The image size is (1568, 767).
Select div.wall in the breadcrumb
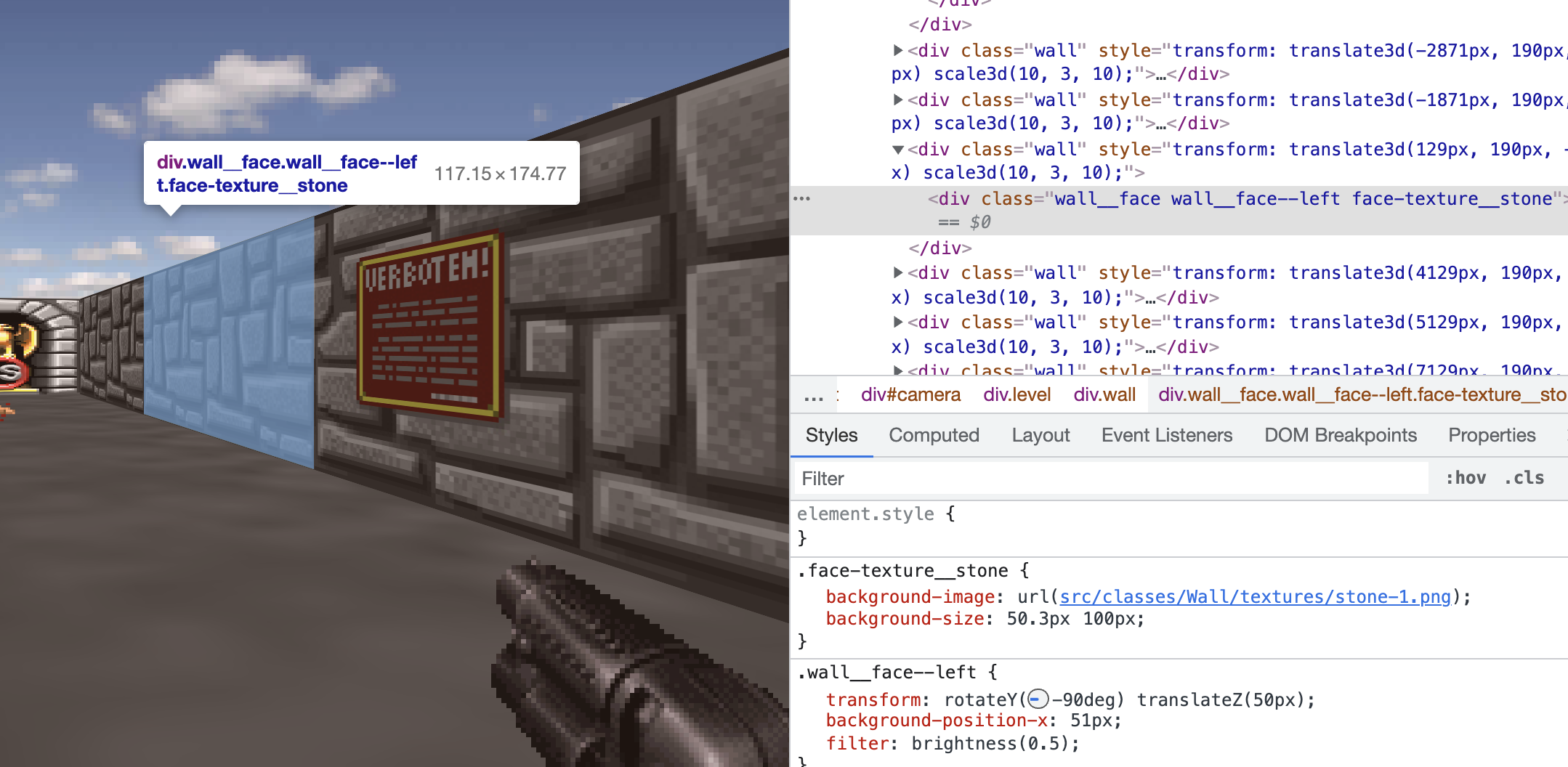click(x=1104, y=394)
